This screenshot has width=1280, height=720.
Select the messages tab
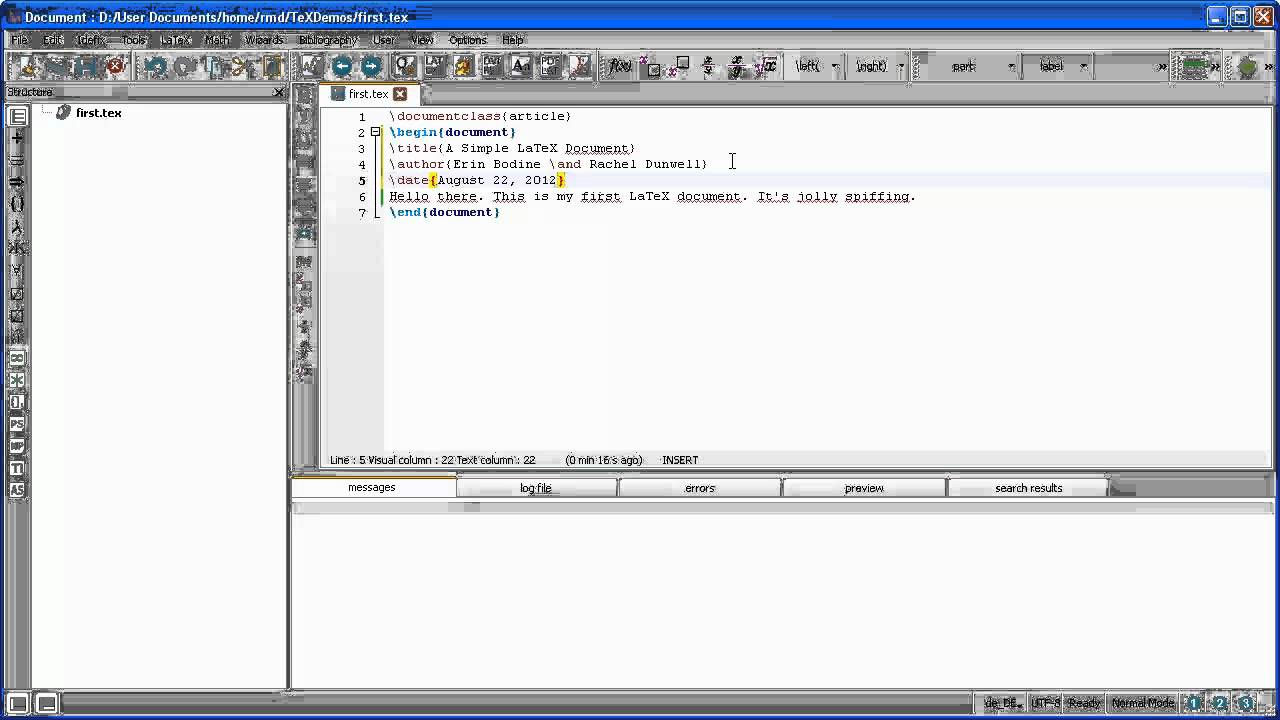pos(372,487)
